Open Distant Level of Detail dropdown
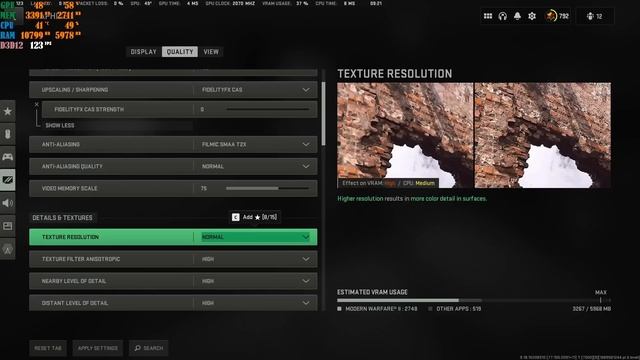The image size is (640, 360). [173, 303]
